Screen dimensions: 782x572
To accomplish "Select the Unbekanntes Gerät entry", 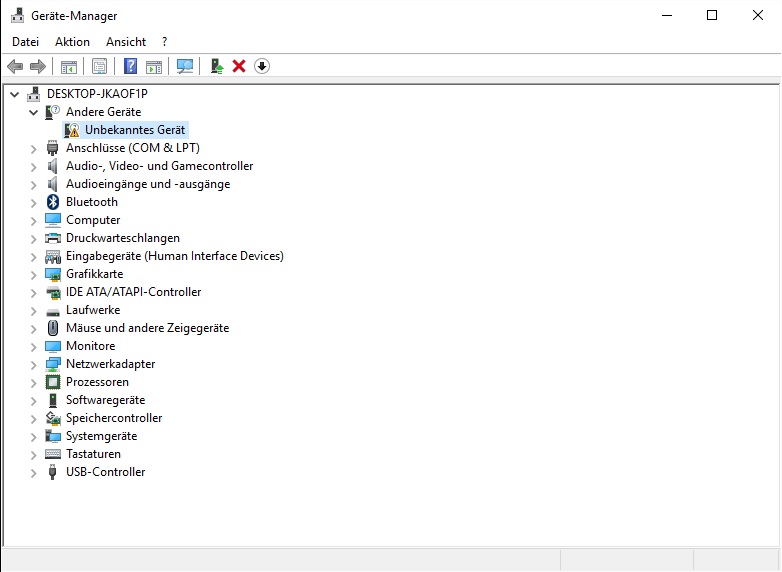I will pos(135,130).
